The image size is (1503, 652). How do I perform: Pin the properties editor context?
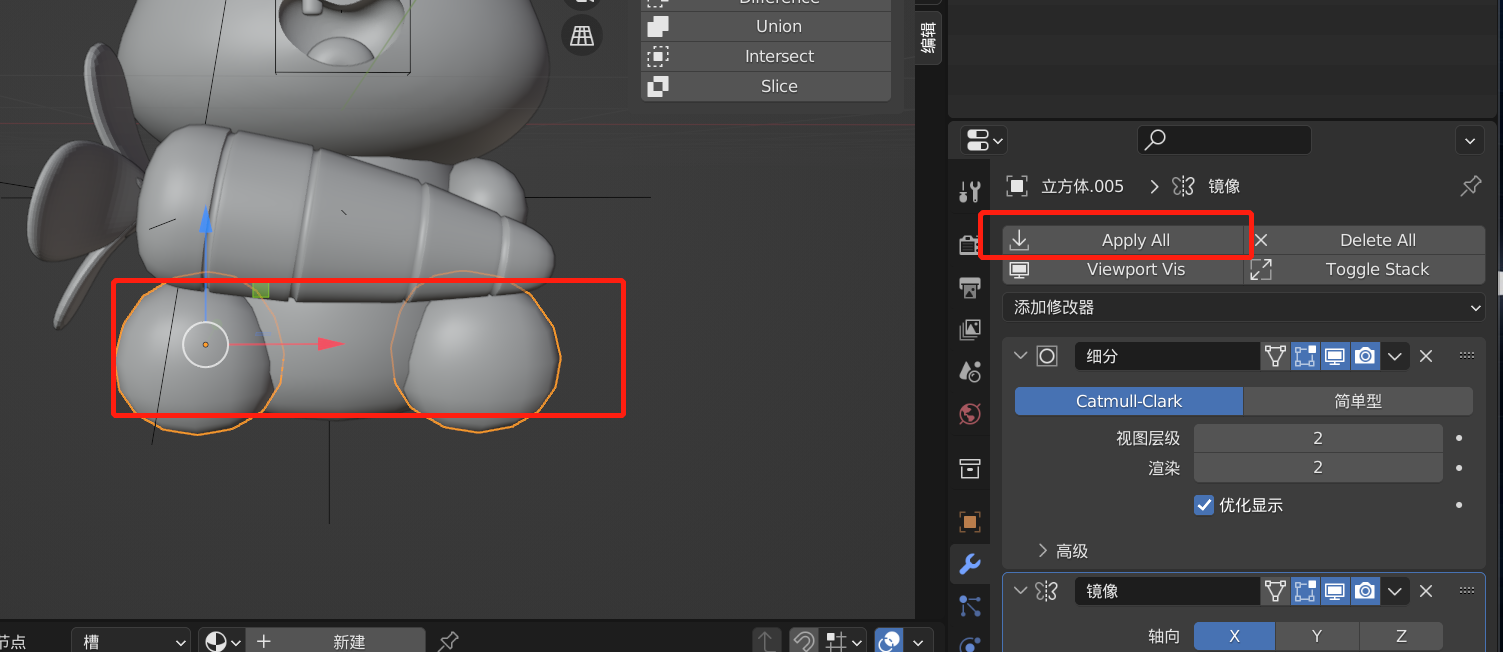(1470, 186)
